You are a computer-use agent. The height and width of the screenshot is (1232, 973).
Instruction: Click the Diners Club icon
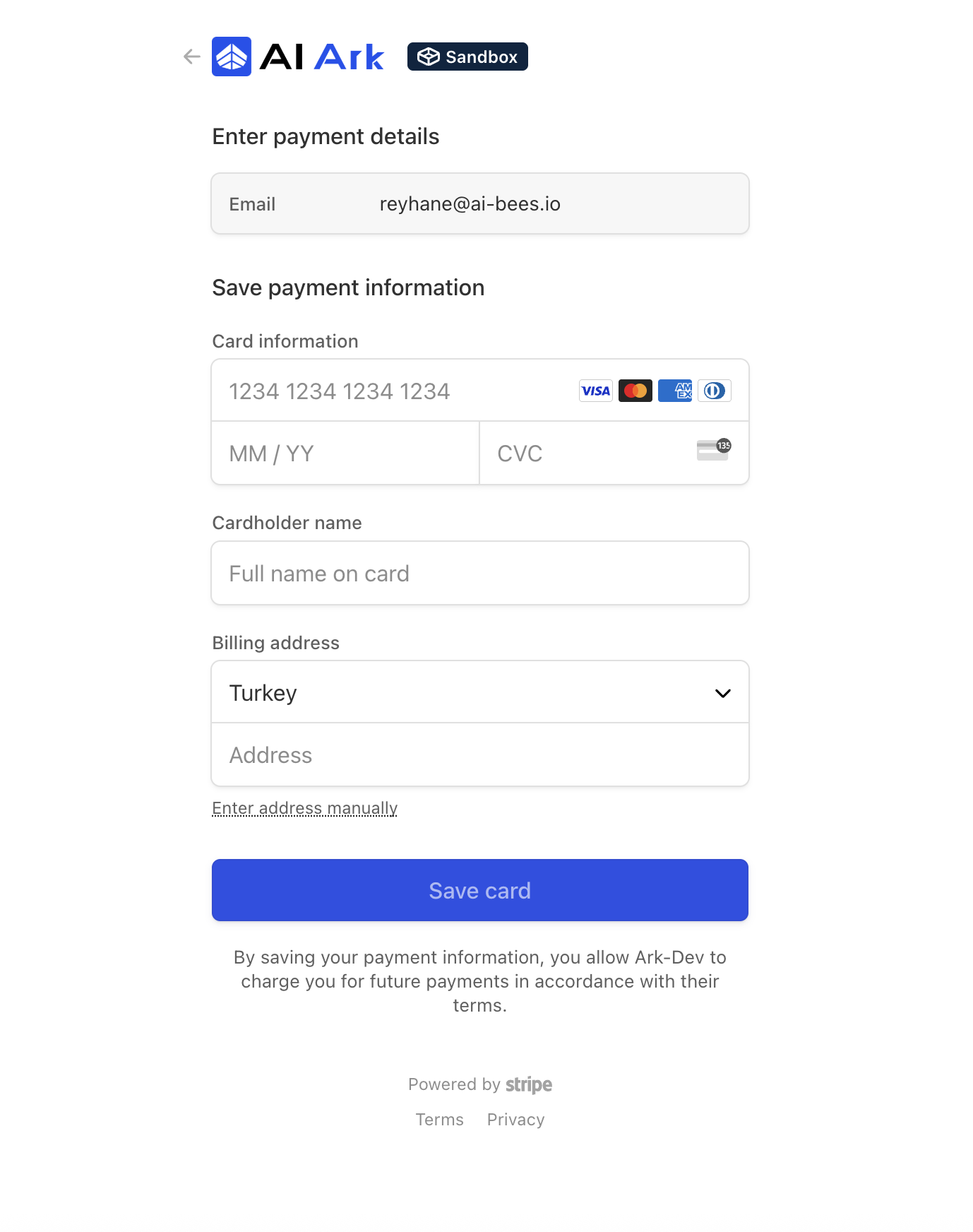[x=714, y=391]
